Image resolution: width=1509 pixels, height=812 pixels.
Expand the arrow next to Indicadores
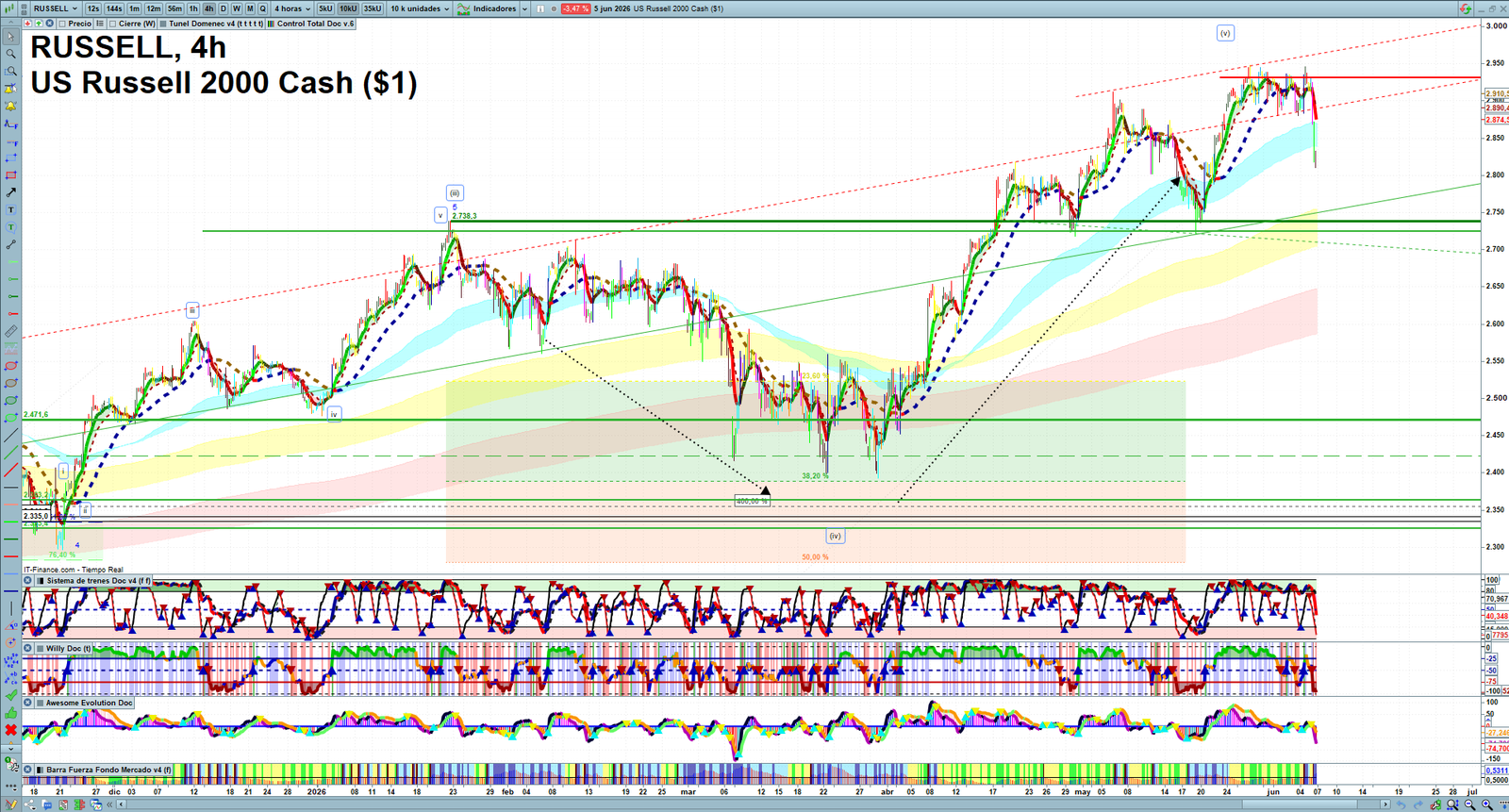524,8
